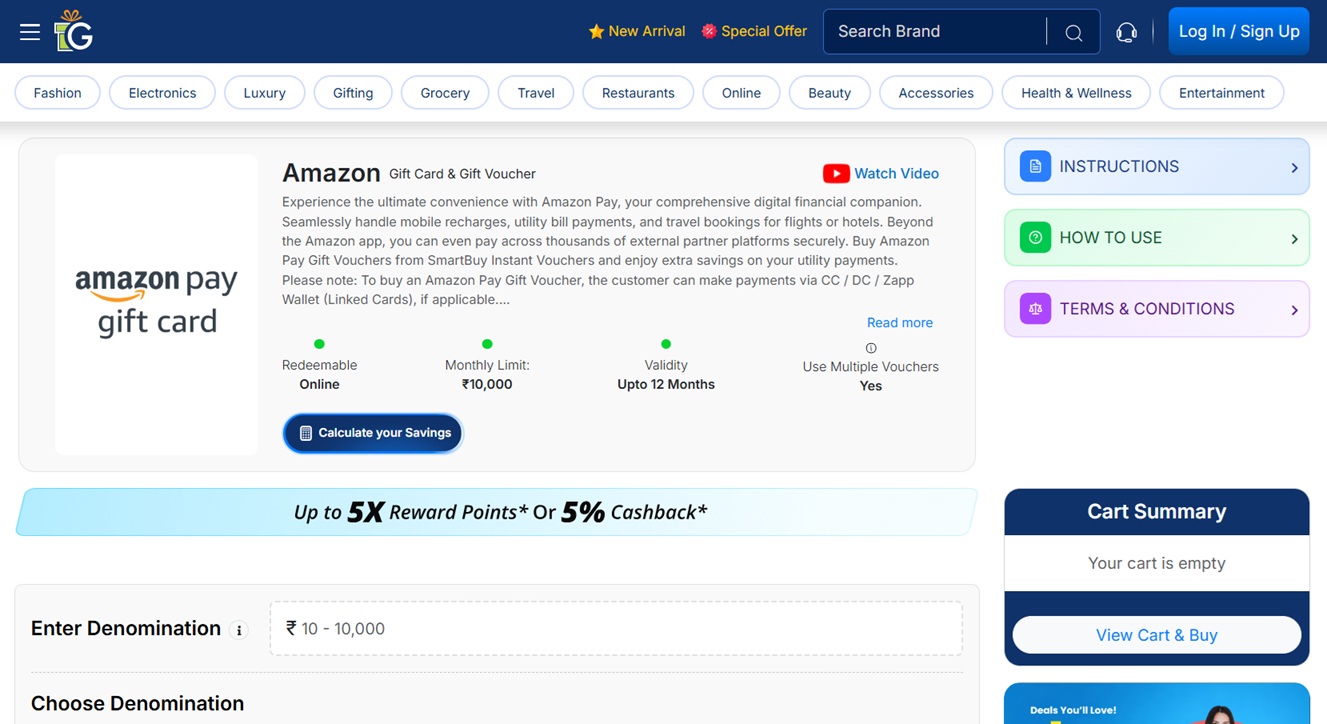The width and height of the screenshot is (1327, 724).
Task: Open customer support headset icon
Action: point(1126,32)
